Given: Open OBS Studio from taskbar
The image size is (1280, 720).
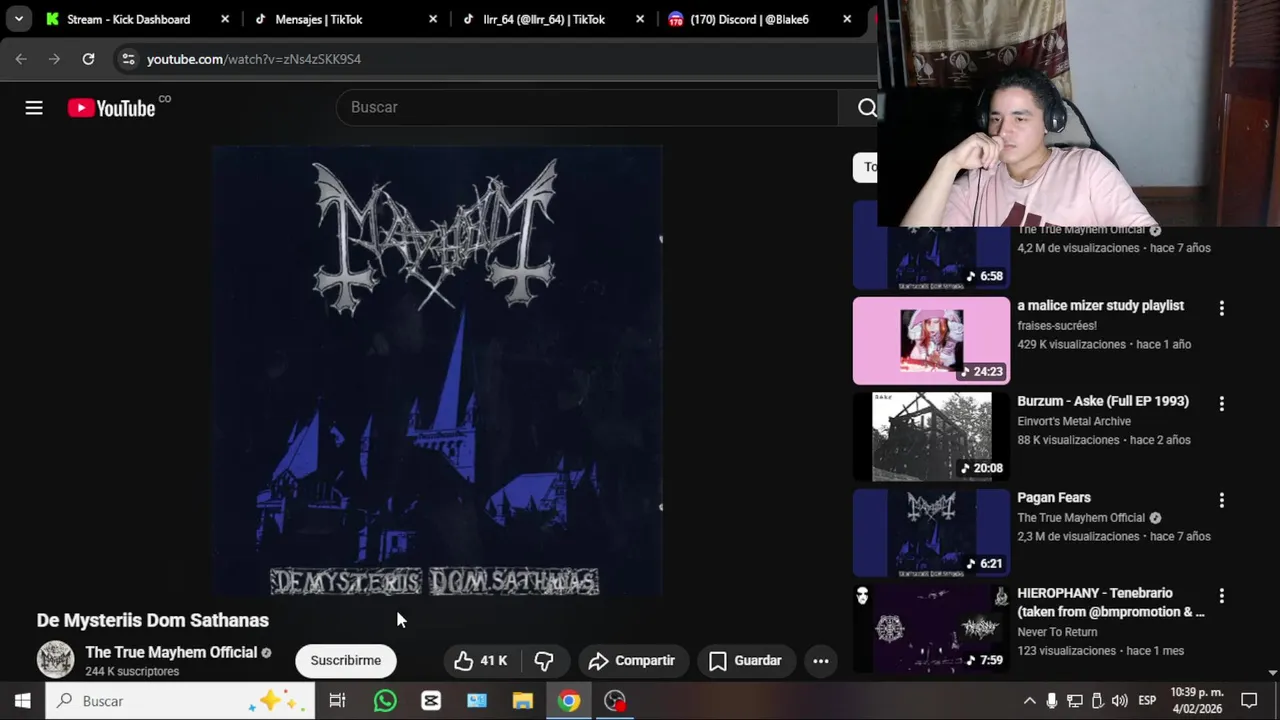Looking at the screenshot, I should pyautogui.click(x=615, y=701).
